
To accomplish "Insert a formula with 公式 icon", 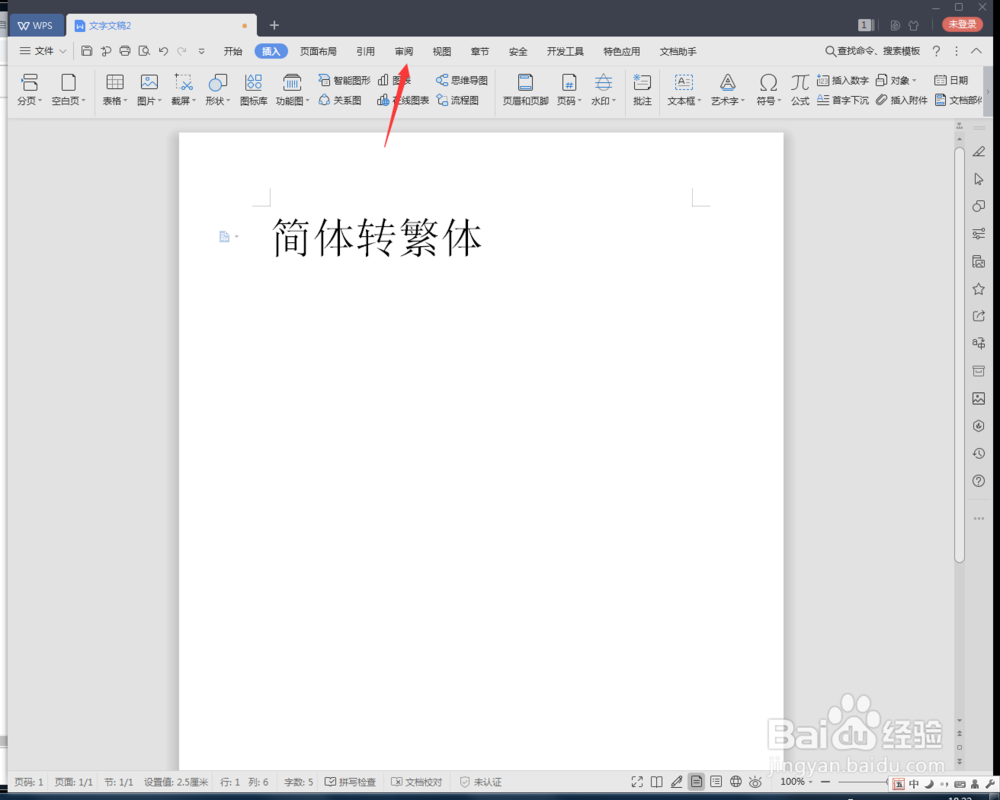I will tap(800, 89).
